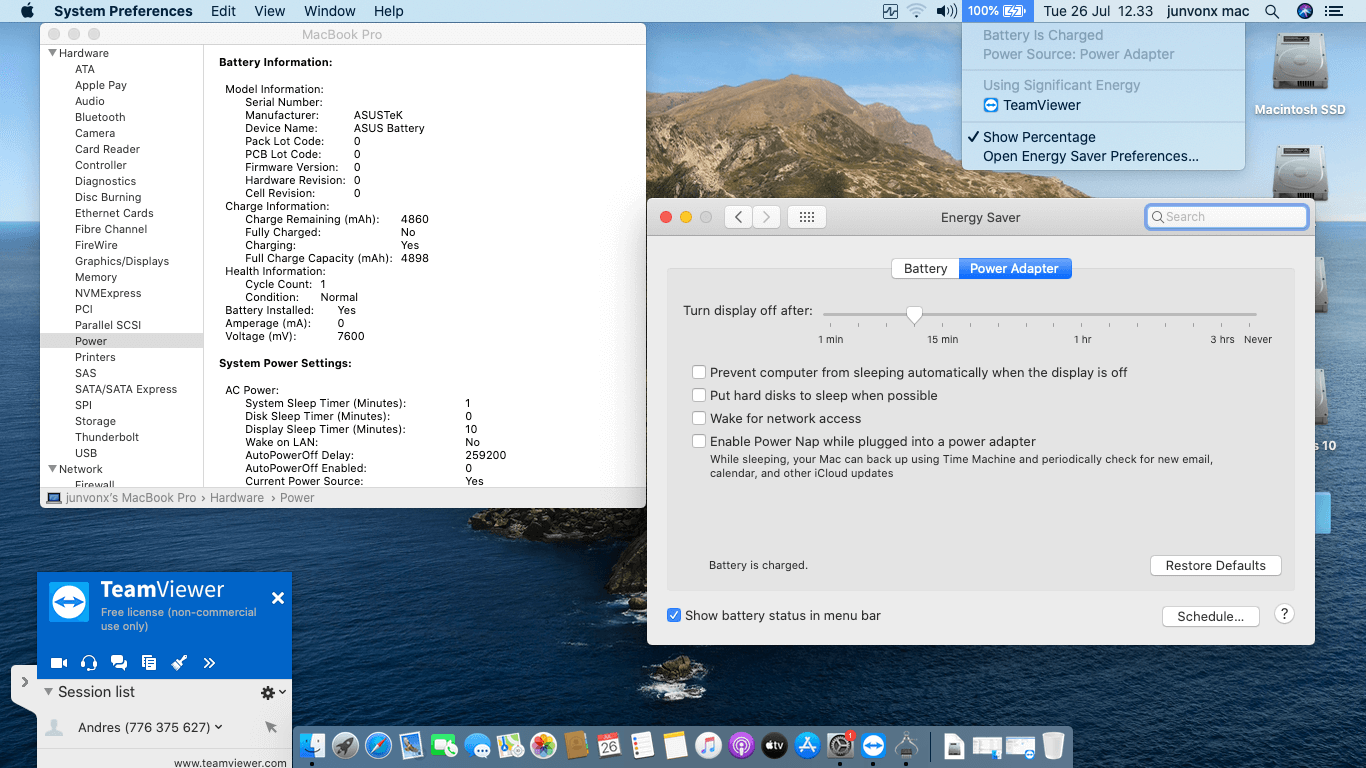The height and width of the screenshot is (768, 1366).
Task: Click the Turn display off after slider knob
Action: [914, 315]
